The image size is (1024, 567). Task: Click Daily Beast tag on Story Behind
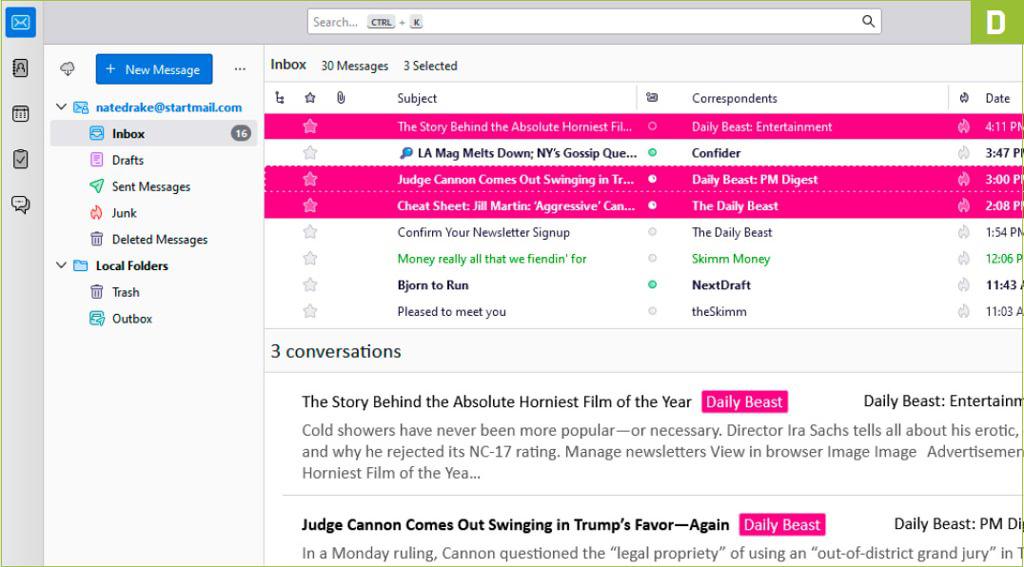tap(744, 402)
